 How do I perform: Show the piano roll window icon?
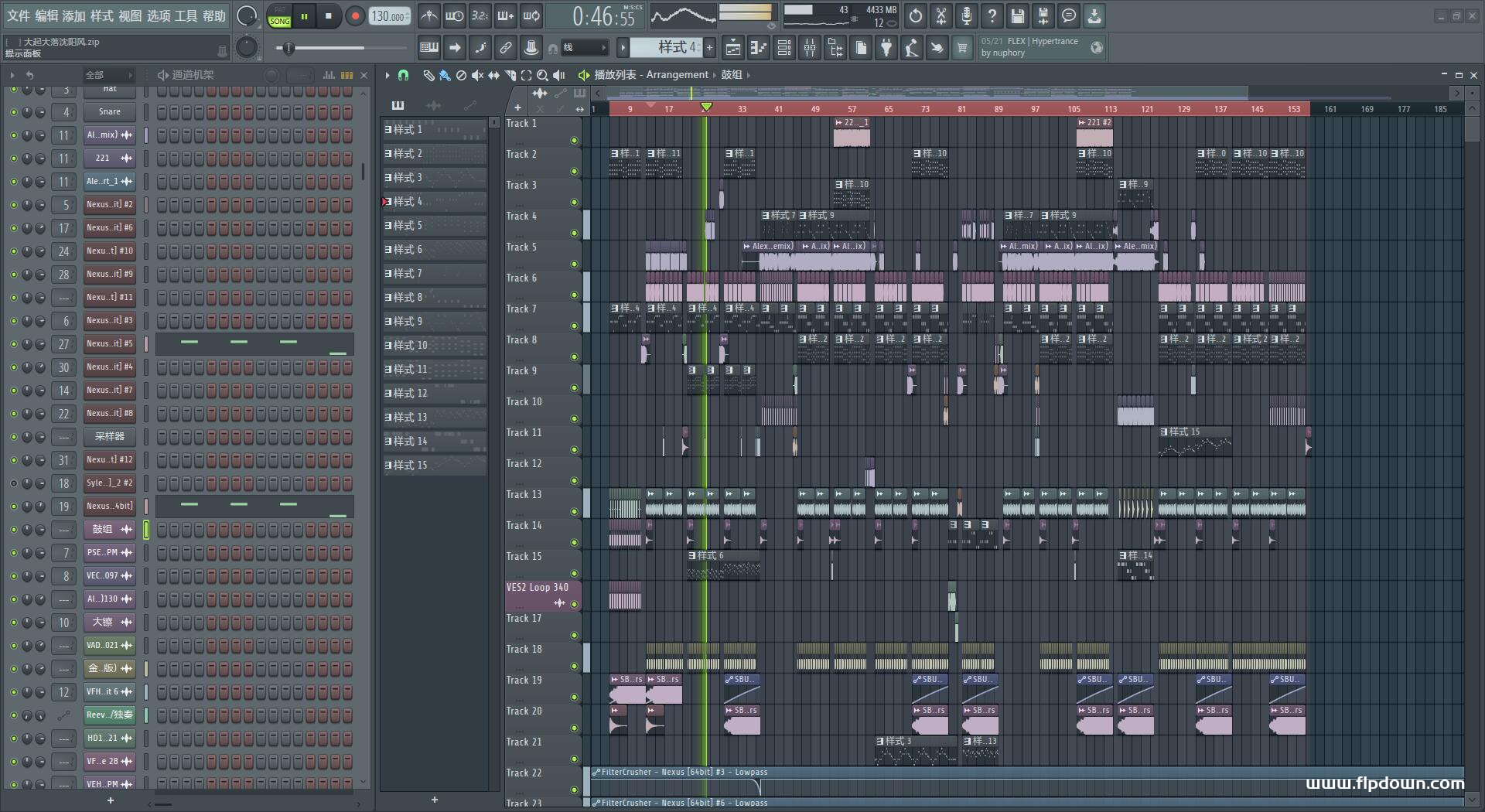(x=759, y=48)
